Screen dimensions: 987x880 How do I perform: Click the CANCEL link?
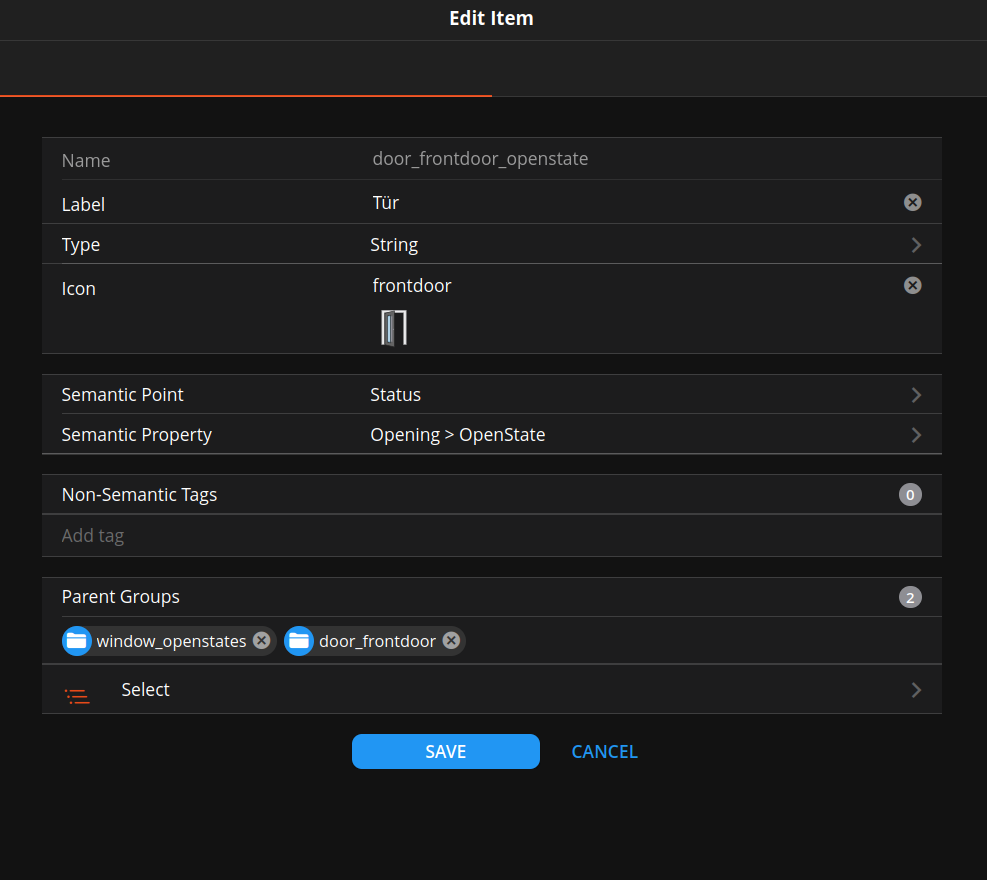click(604, 751)
